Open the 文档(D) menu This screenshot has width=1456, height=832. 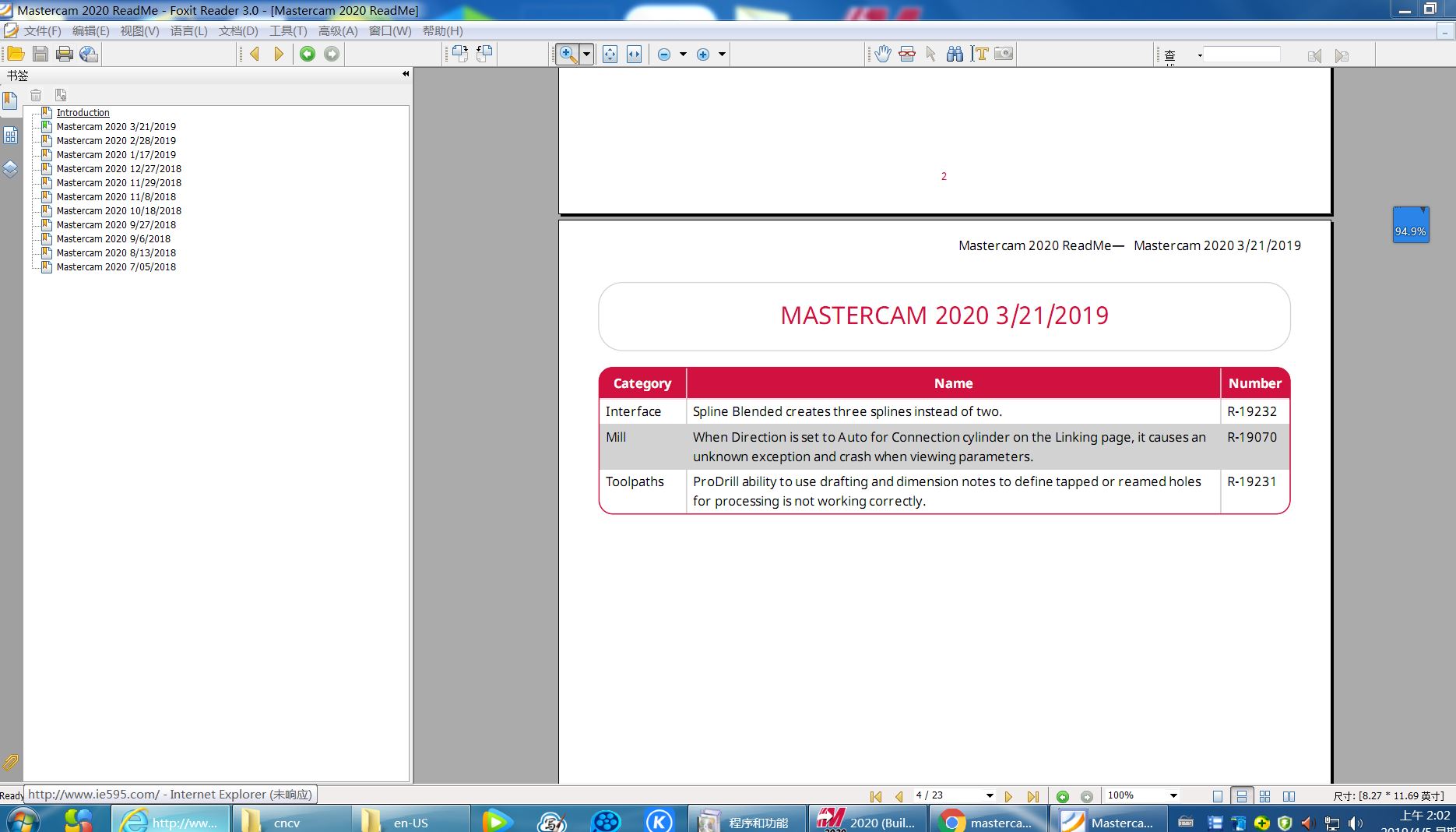238,31
